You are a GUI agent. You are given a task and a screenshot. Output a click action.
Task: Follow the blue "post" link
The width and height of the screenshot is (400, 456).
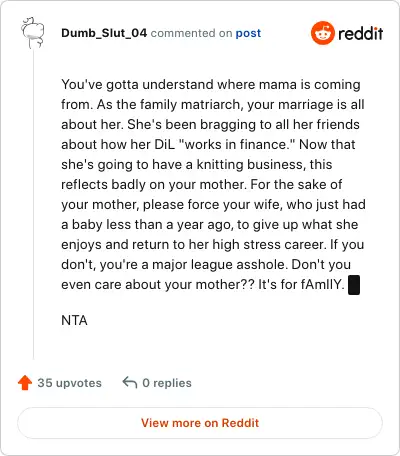tap(248, 33)
